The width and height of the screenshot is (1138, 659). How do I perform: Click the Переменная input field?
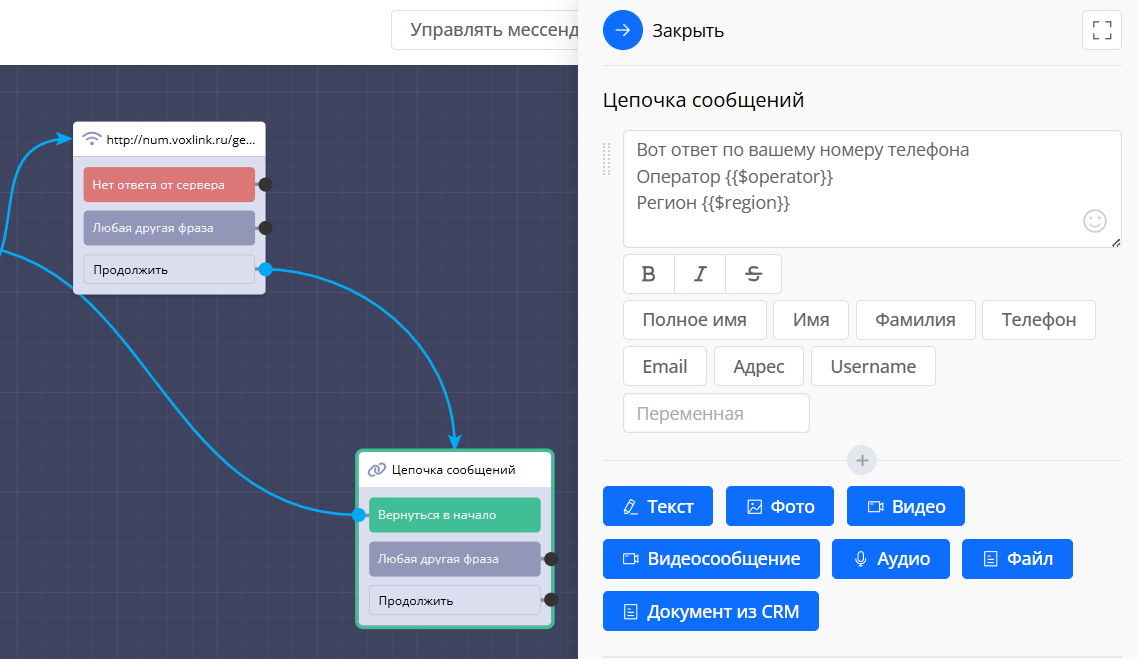pyautogui.click(x=716, y=413)
